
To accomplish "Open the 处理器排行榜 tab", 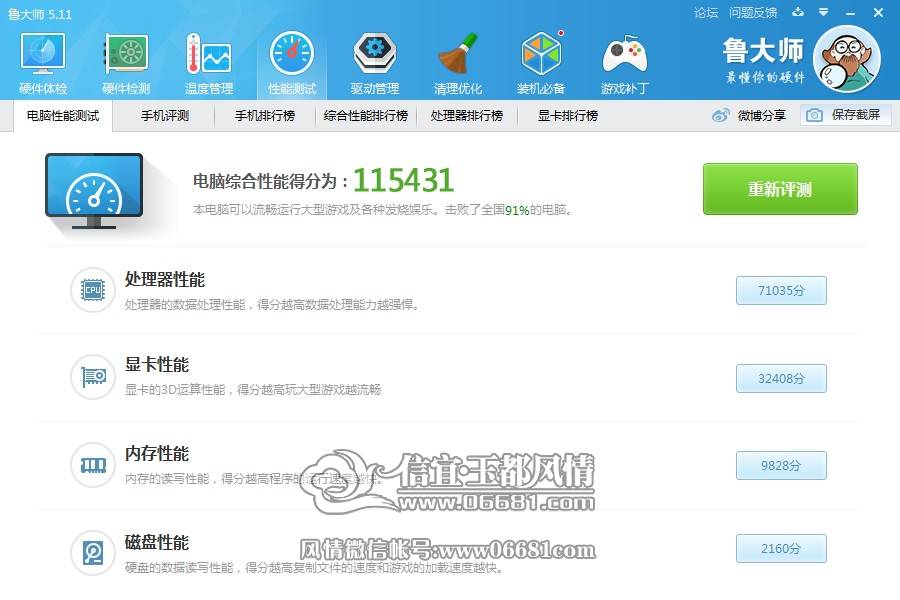I will (x=467, y=116).
